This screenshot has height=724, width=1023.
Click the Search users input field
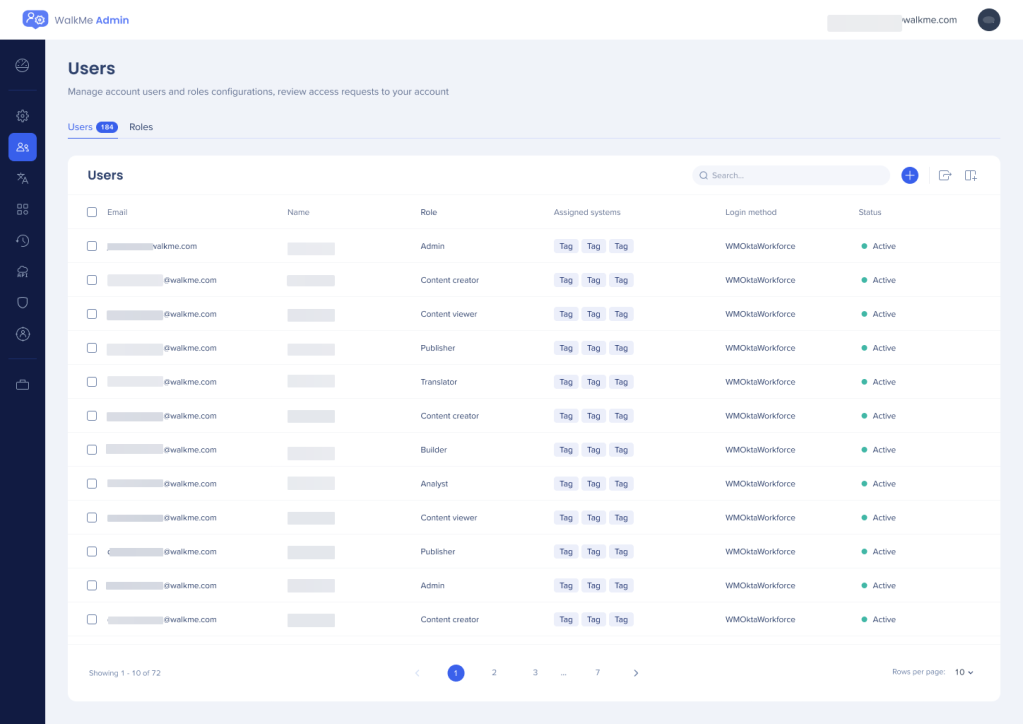pos(795,176)
